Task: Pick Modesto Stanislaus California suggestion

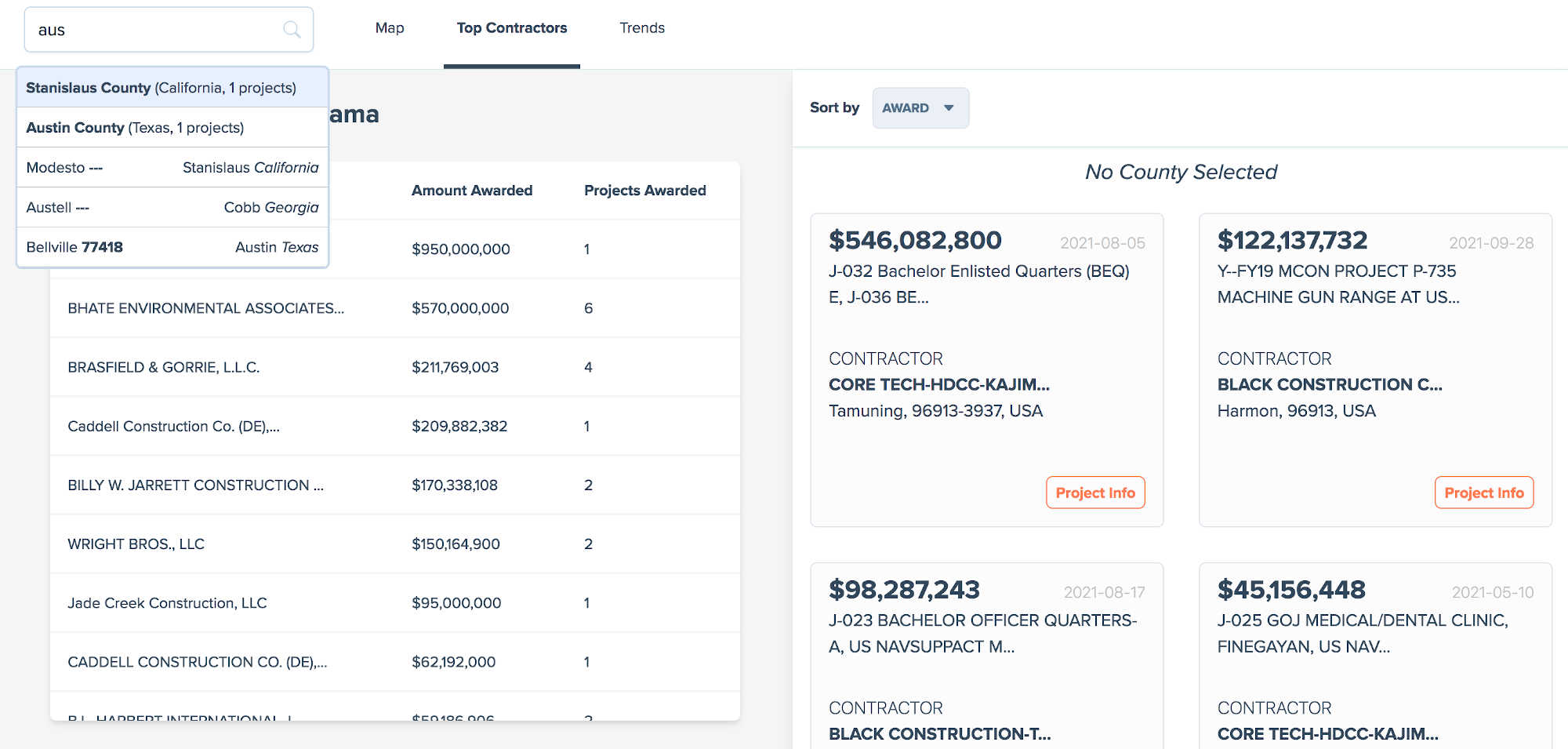Action: point(172,168)
